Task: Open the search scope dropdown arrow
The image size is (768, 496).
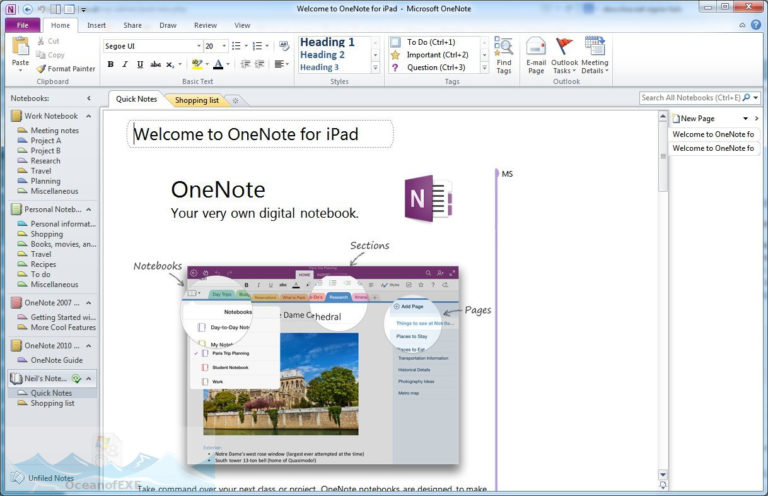Action: click(756, 97)
